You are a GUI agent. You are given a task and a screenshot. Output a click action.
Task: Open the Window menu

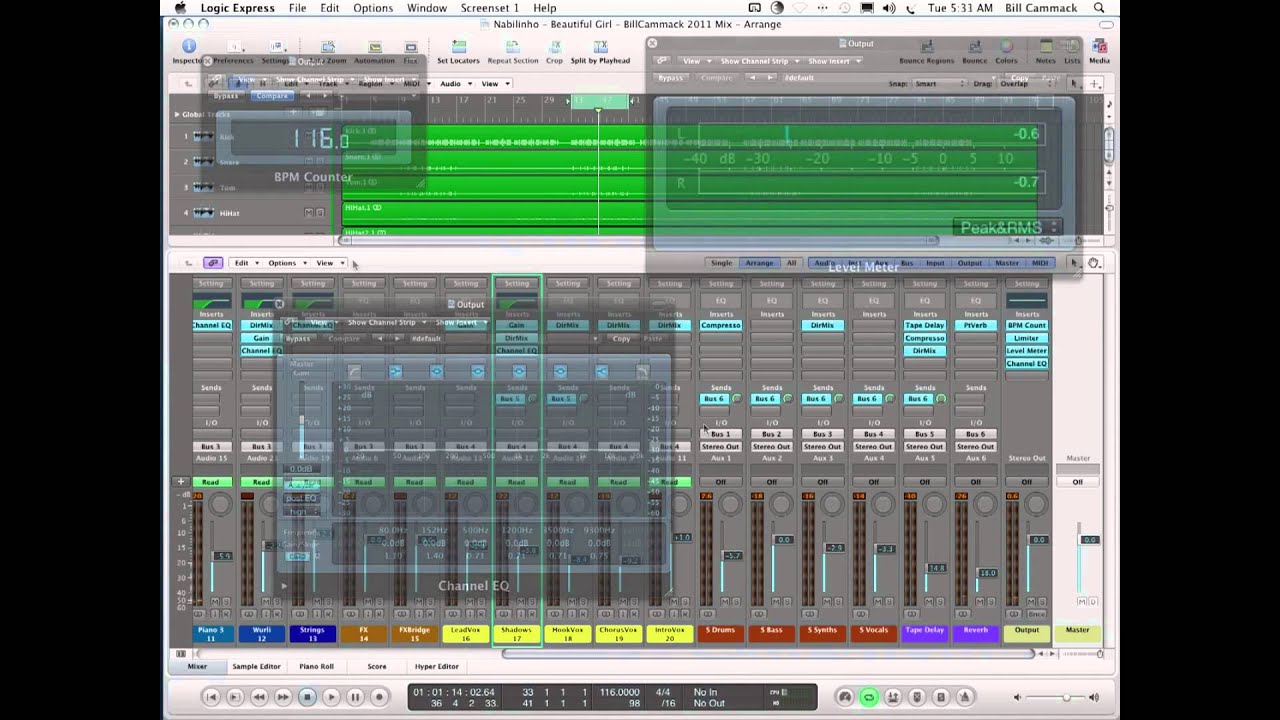[x=427, y=8]
